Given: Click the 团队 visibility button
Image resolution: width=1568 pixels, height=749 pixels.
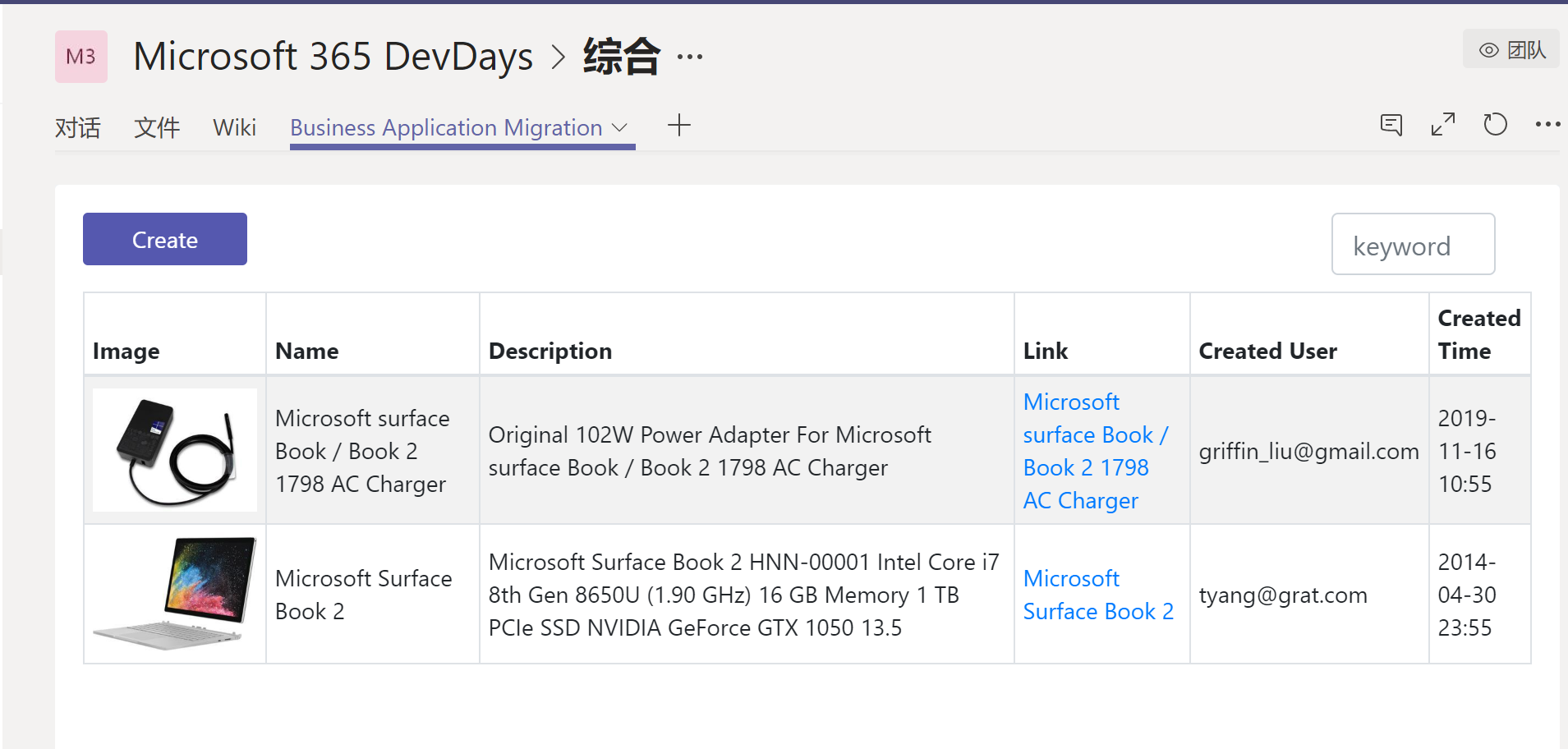Looking at the screenshot, I should click(1511, 49).
